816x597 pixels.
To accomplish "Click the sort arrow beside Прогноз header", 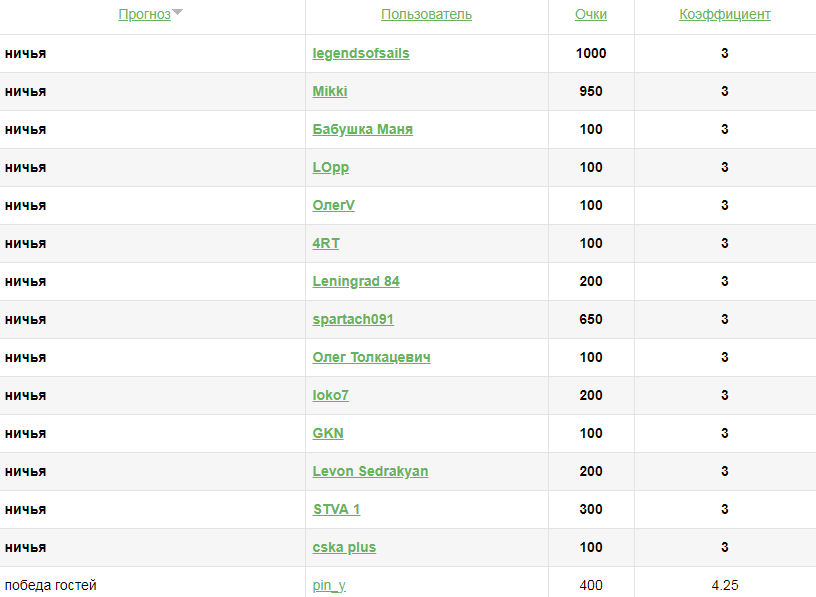I will pos(177,13).
